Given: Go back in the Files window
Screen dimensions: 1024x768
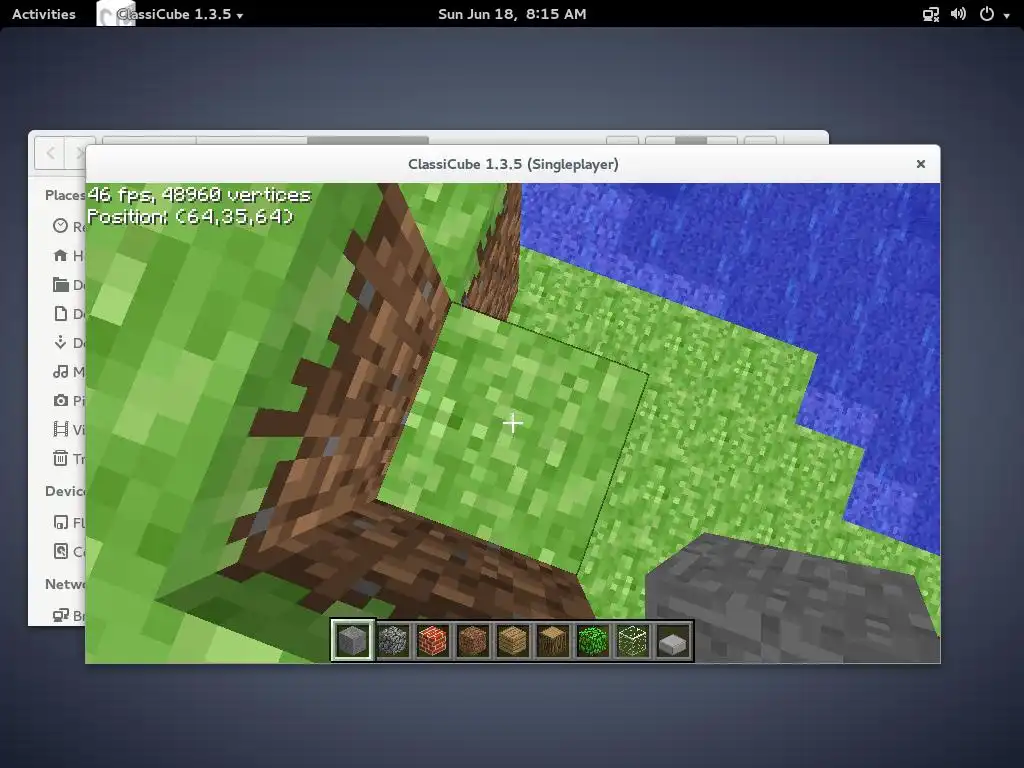Looking at the screenshot, I should pos(50,153).
